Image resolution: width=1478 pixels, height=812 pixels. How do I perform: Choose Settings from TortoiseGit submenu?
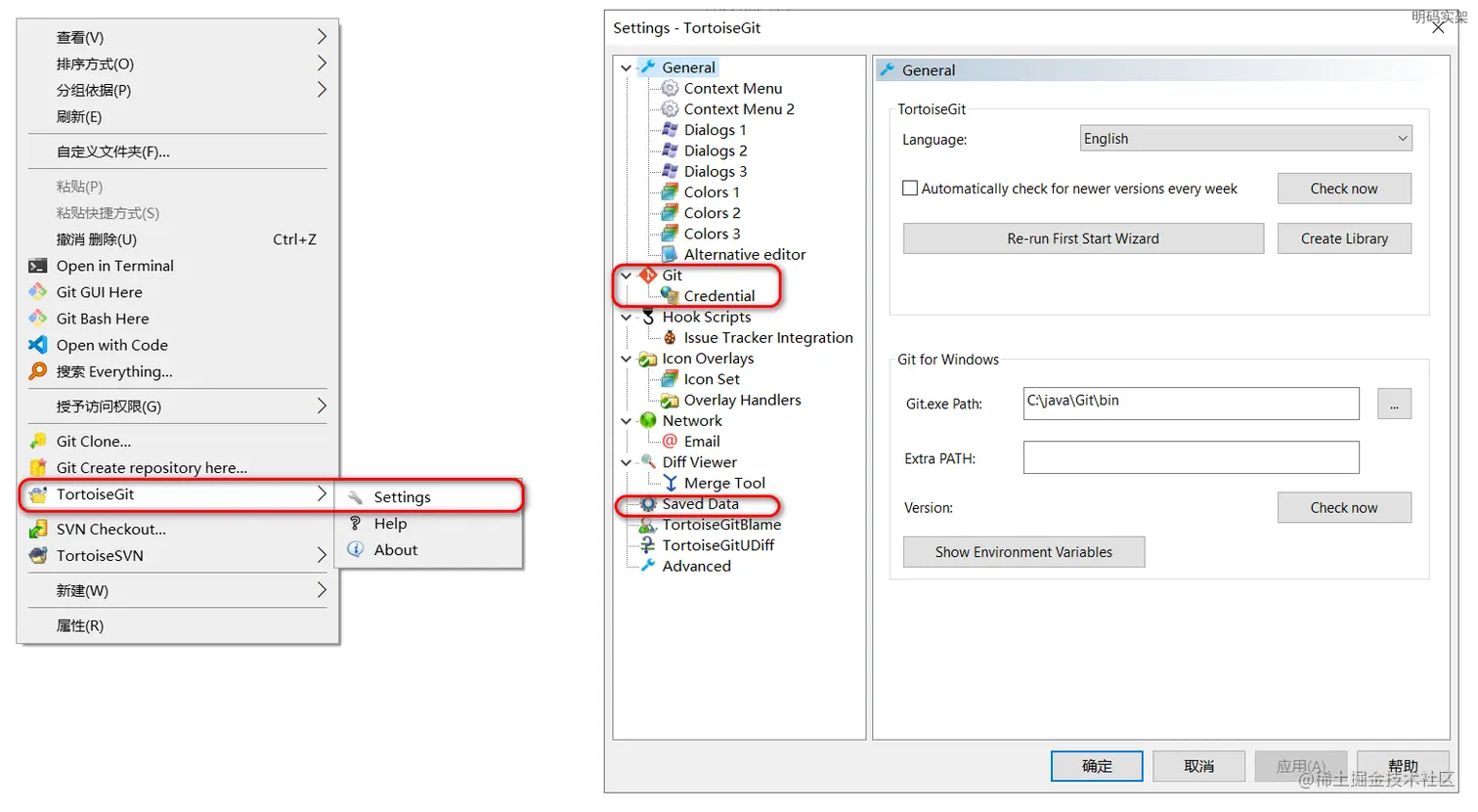[429, 497]
